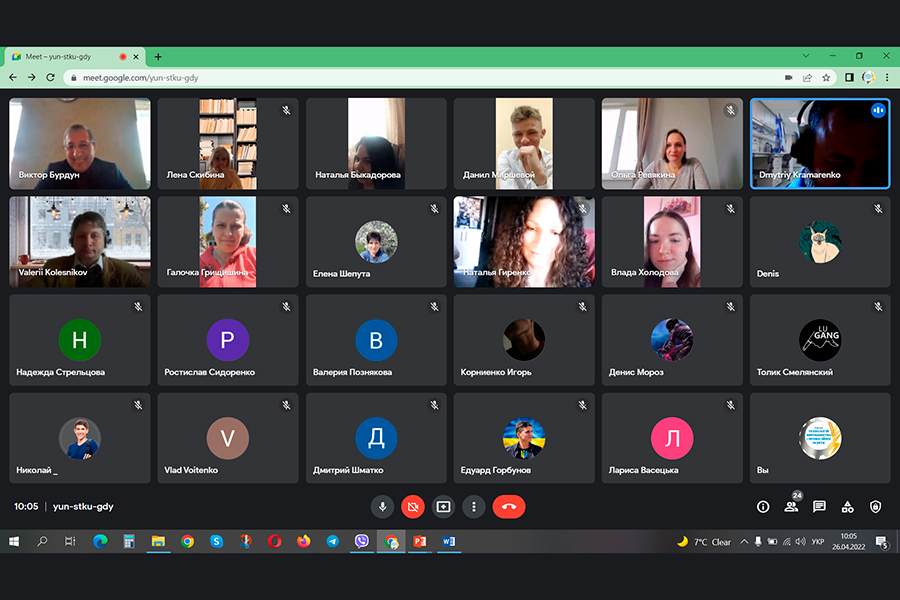Open the Chrome three-dot menu
Image resolution: width=900 pixels, height=600 pixels.
[887, 78]
